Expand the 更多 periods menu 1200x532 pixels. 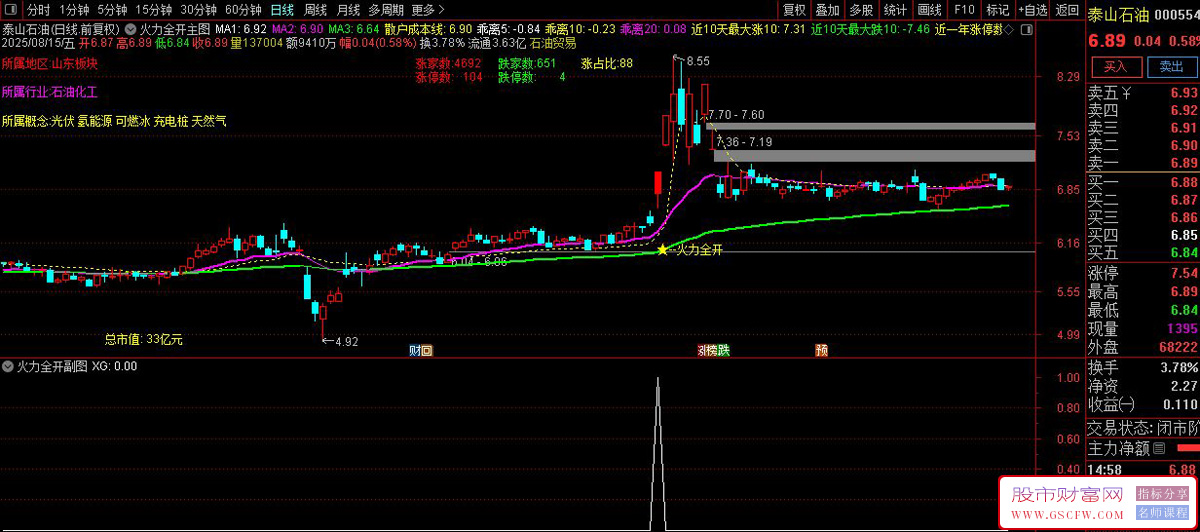pyautogui.click(x=428, y=10)
